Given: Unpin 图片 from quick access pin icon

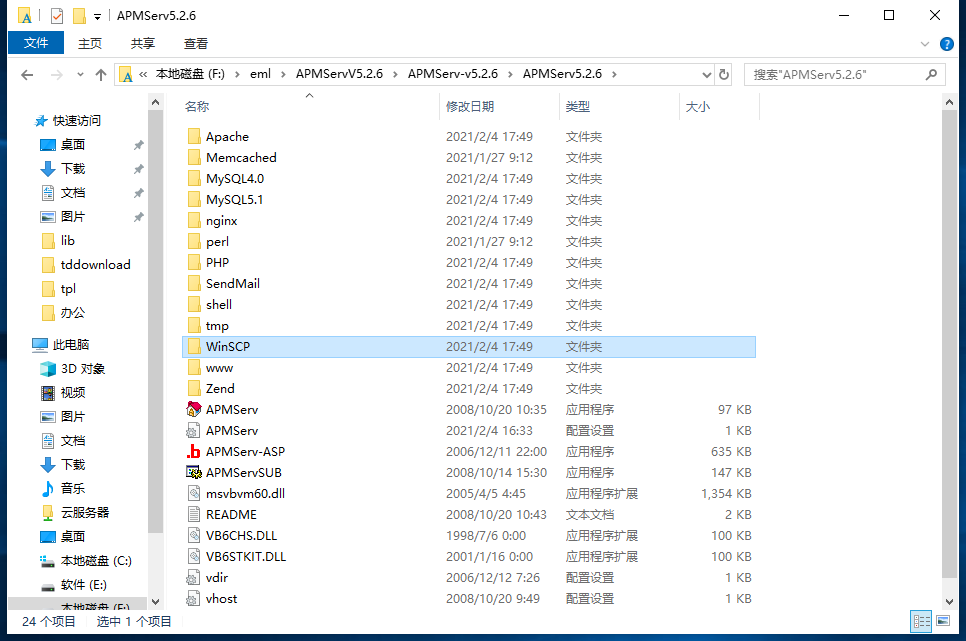Looking at the screenshot, I should click(139, 217).
